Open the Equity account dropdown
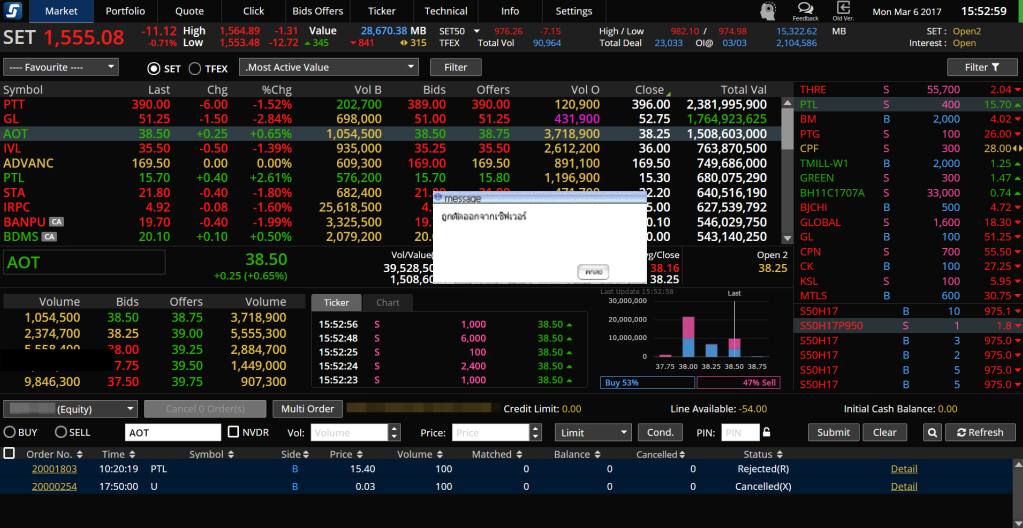Viewport: 1023px width, 528px height. pos(70,409)
